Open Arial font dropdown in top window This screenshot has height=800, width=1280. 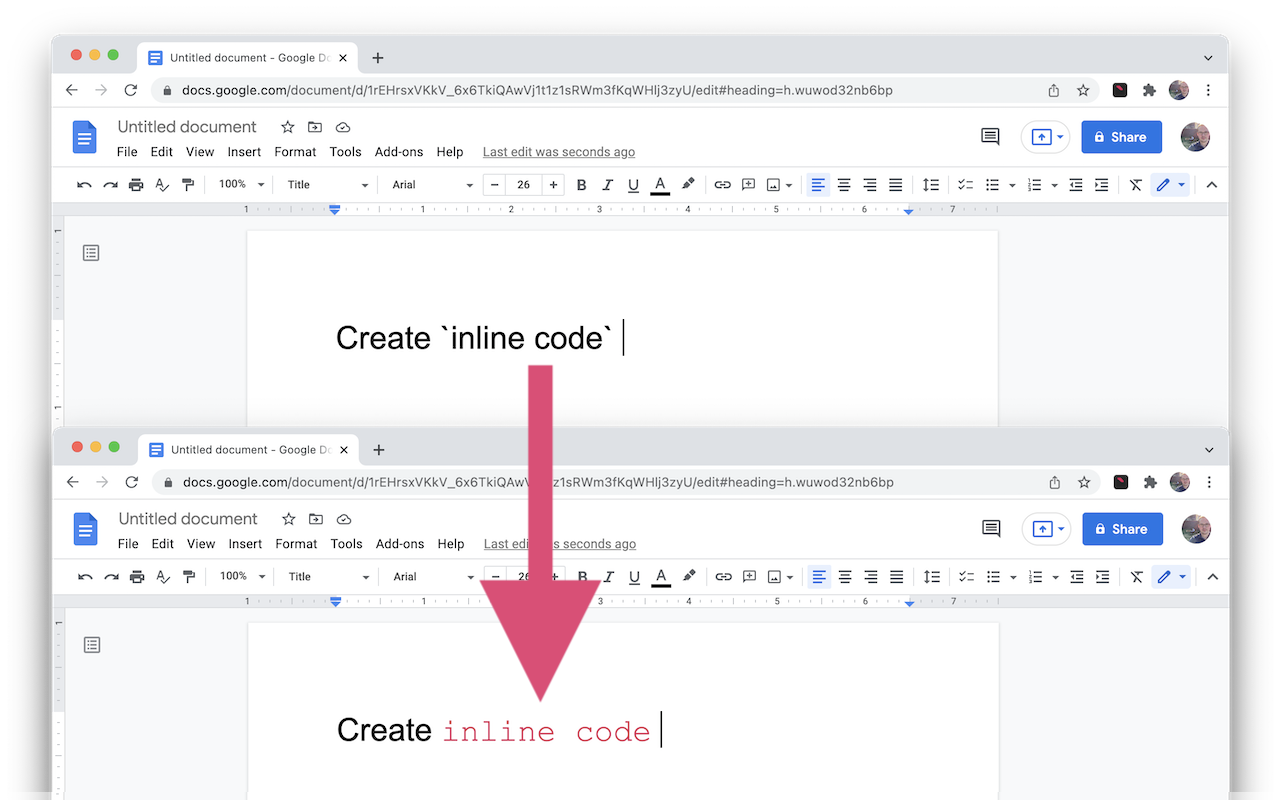pyautogui.click(x=432, y=185)
